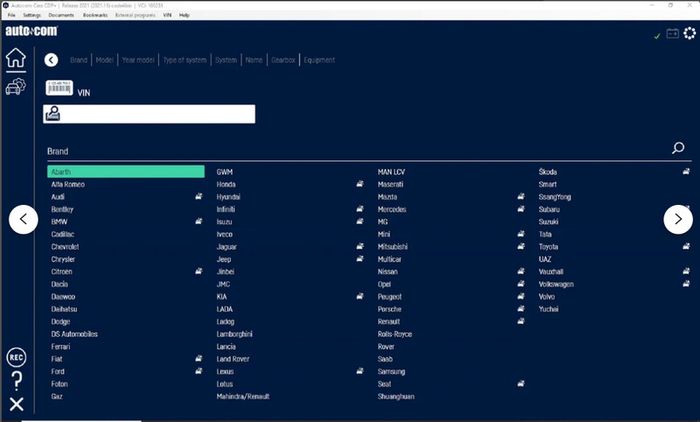Choose Volkswagen in the brand list
This screenshot has height=422, width=700.
point(556,284)
